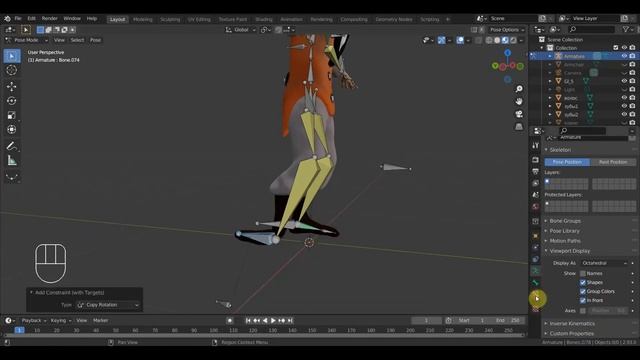Toggle X-ray display in viewport header

coord(478,40)
